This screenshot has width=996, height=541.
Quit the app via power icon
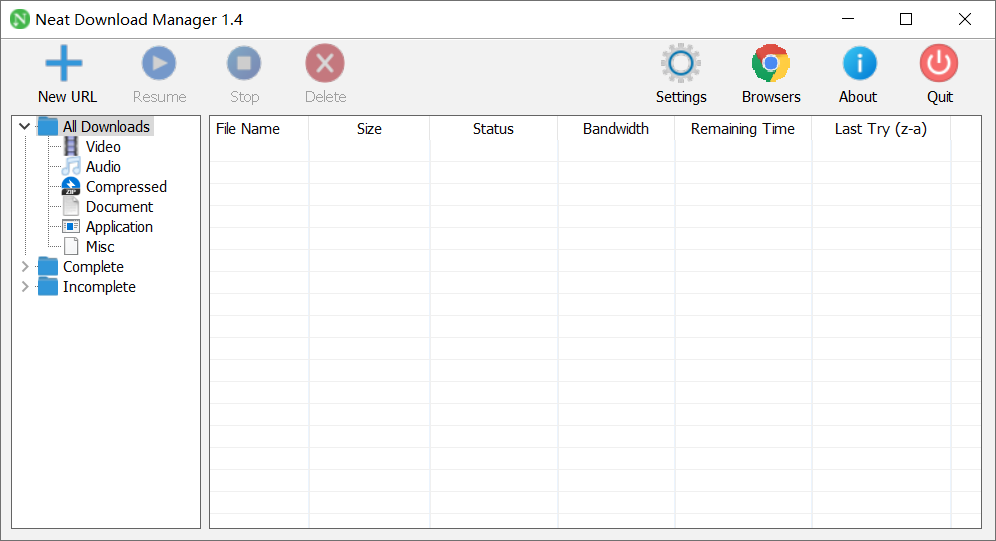939,64
